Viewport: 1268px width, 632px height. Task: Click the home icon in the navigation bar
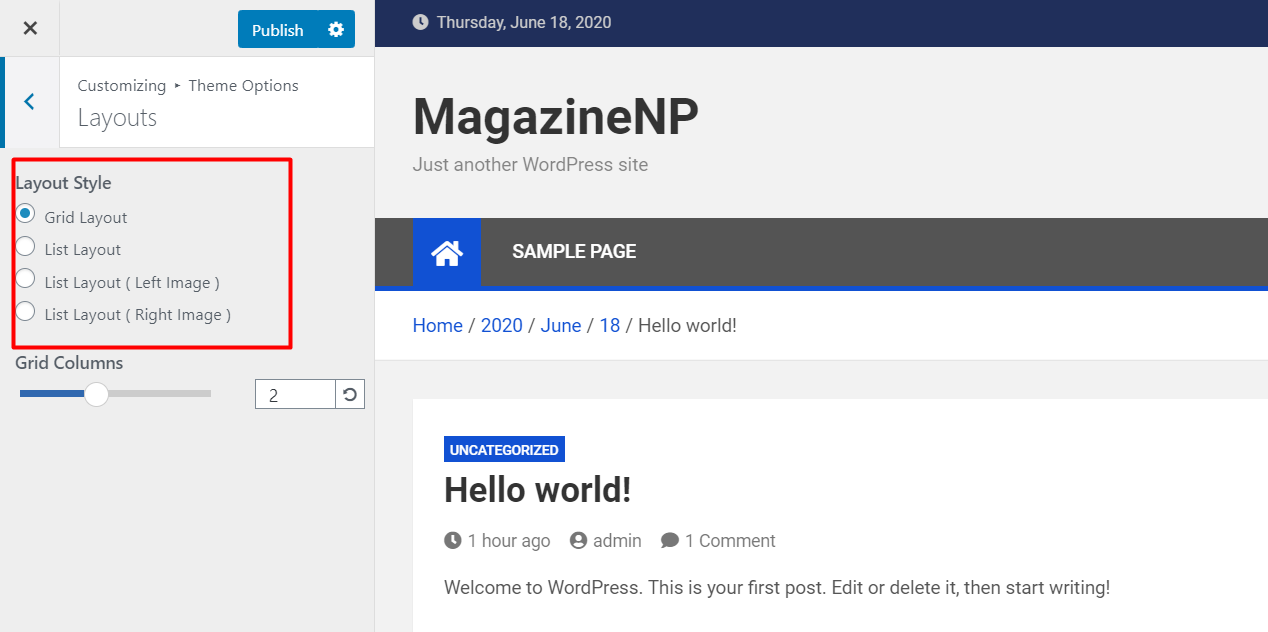pyautogui.click(x=447, y=252)
